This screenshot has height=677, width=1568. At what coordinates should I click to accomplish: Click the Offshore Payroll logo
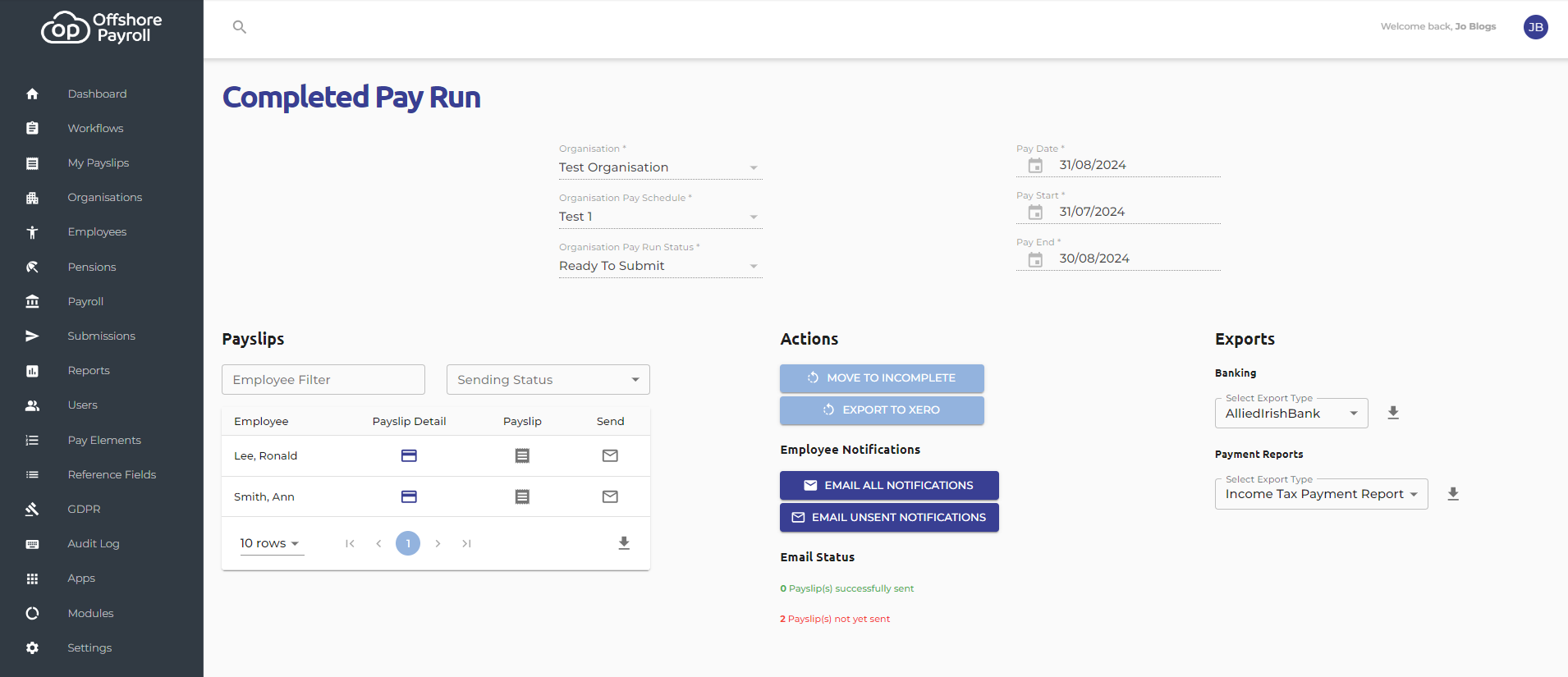pos(102,27)
